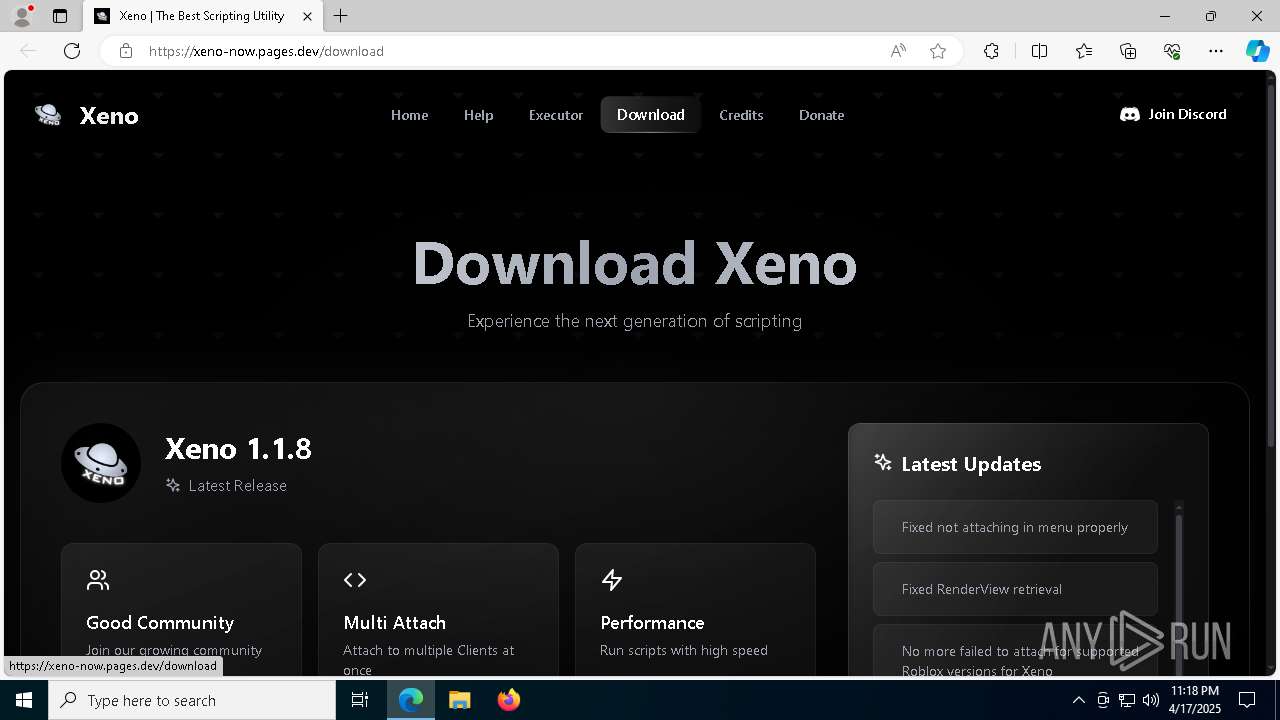Click the sparkle icon beside Latest Release
The image size is (1280, 720).
tap(173, 485)
